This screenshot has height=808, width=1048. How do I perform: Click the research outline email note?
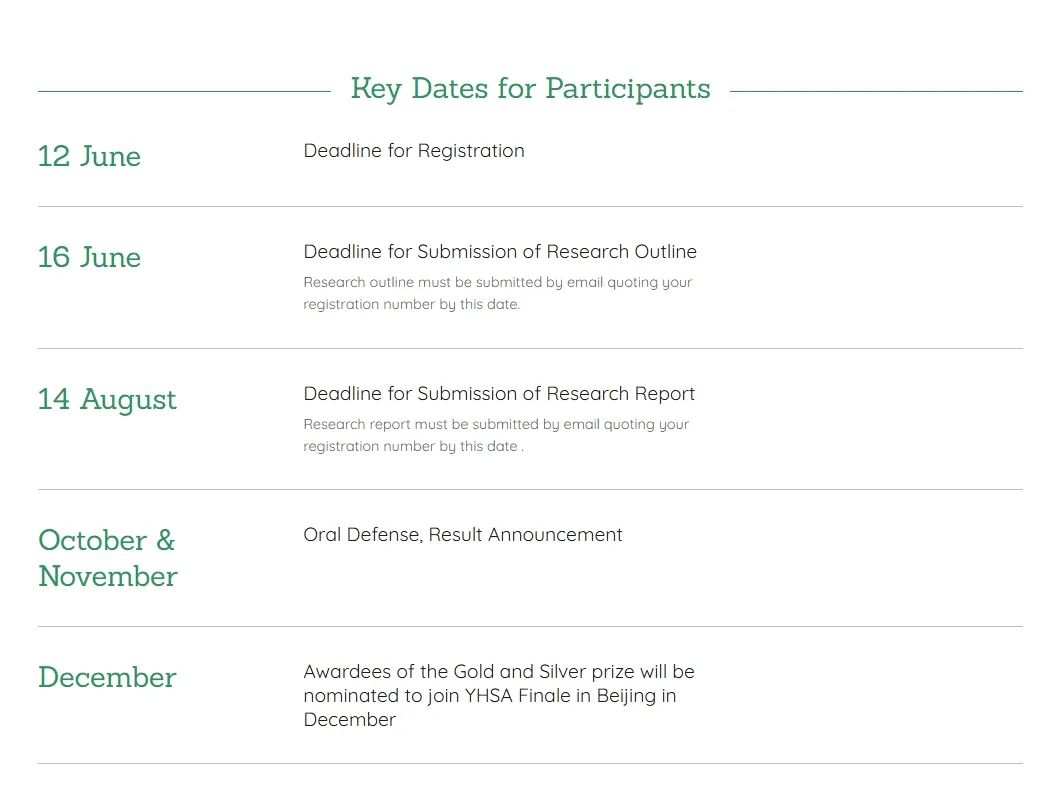click(x=497, y=293)
